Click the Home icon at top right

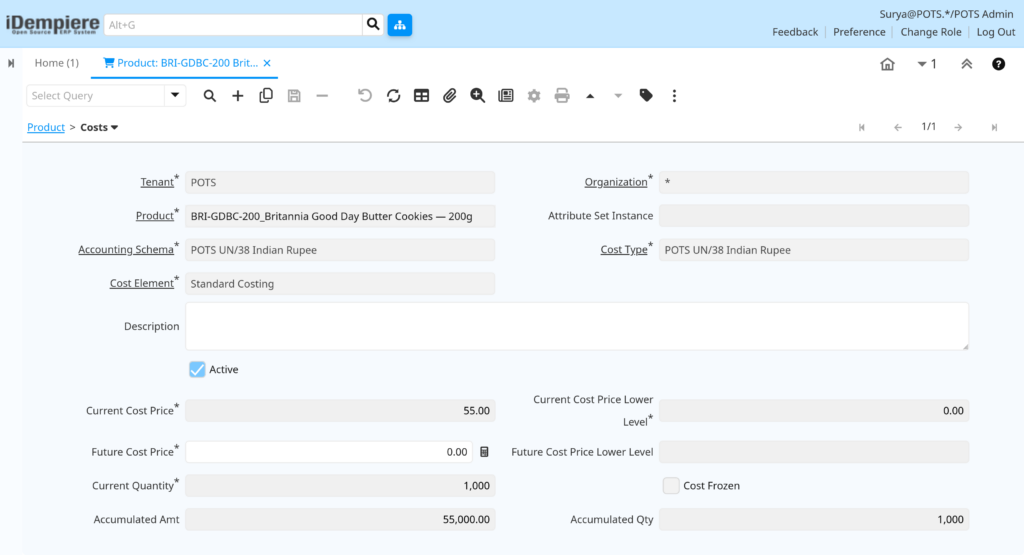[x=887, y=64]
